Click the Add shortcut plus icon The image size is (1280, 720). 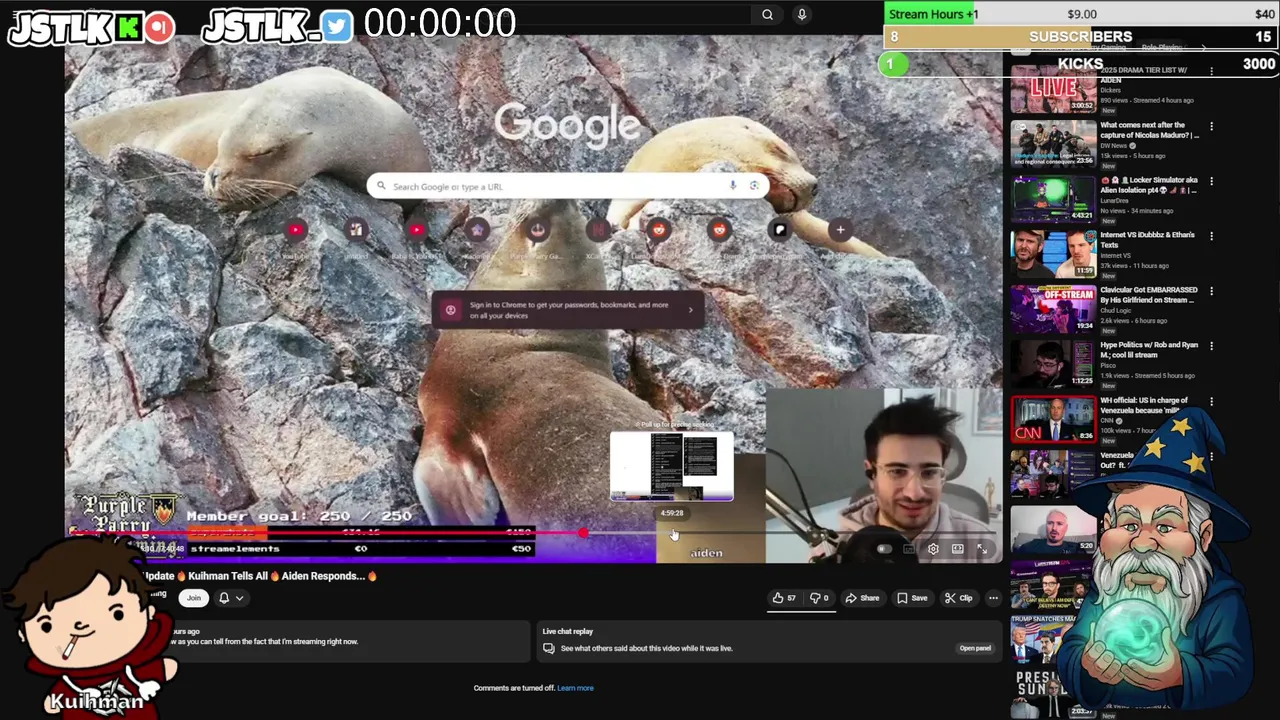click(x=840, y=230)
